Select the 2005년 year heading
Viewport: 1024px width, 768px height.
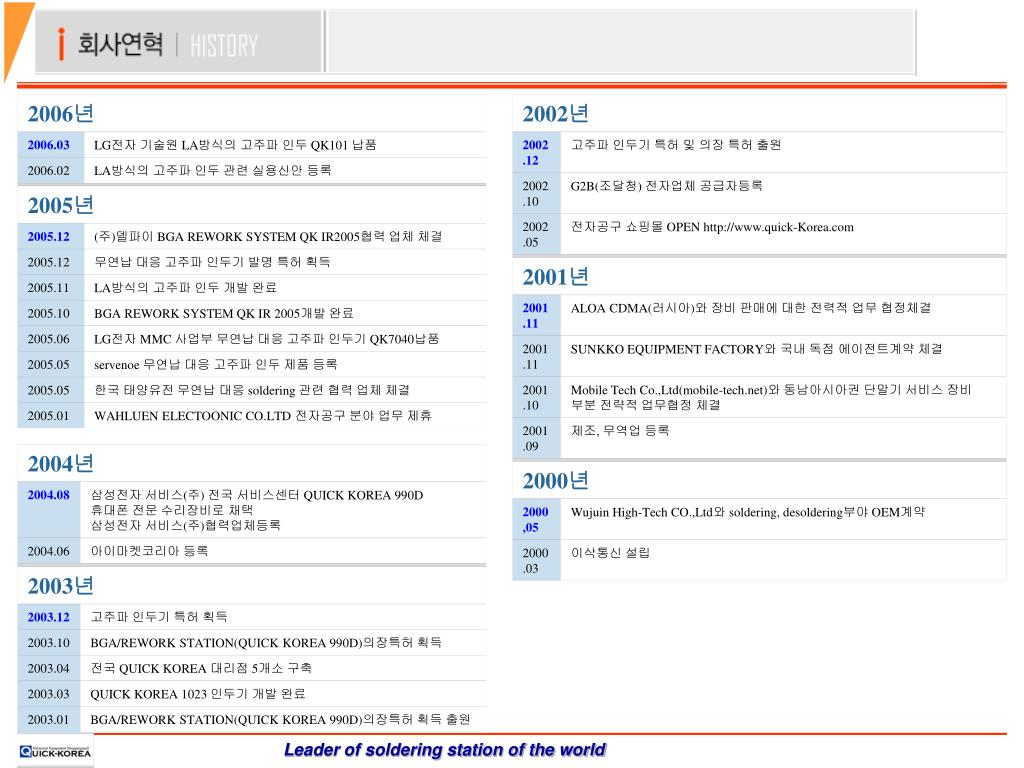click(60, 205)
